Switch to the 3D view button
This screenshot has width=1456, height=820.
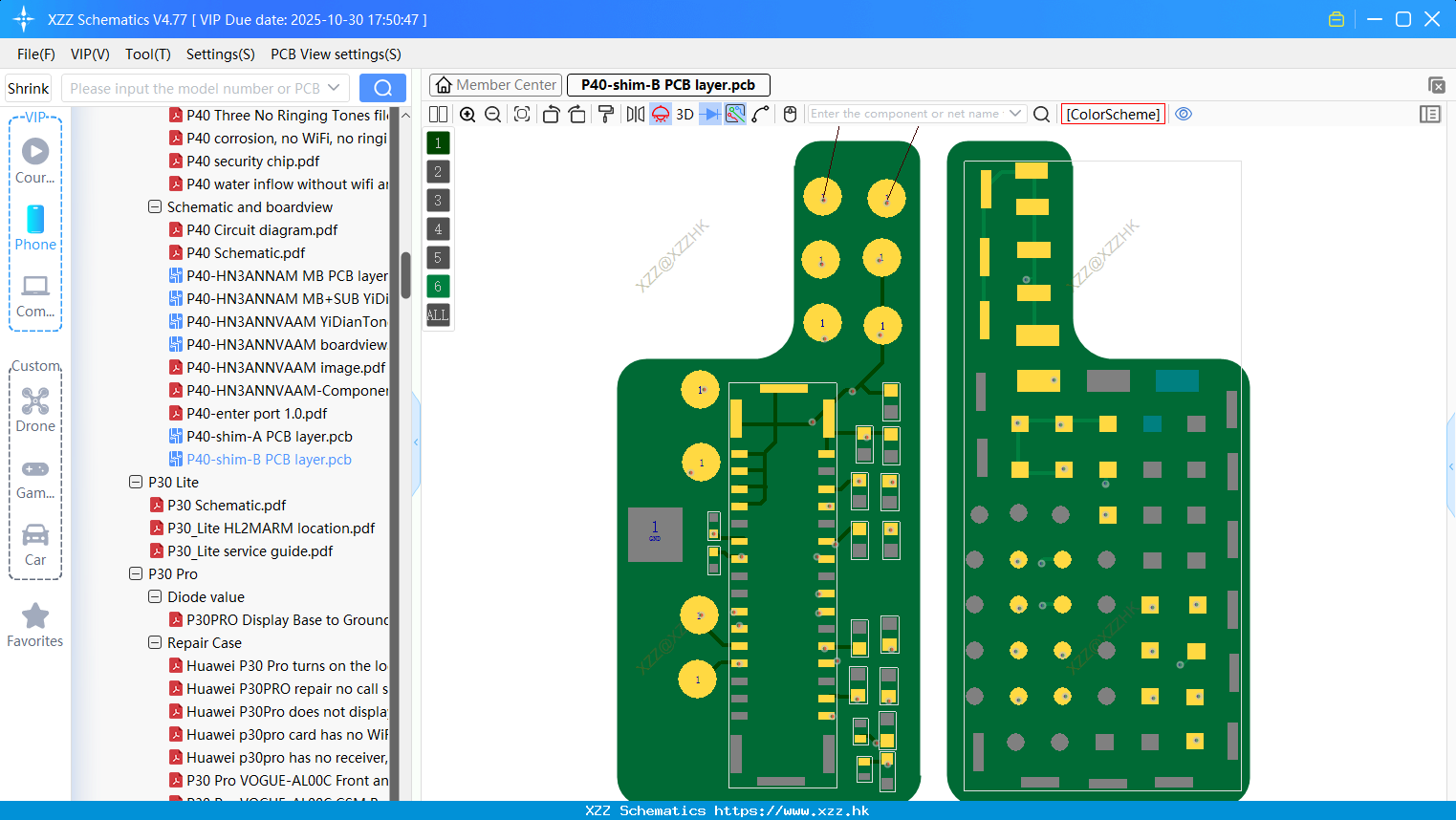(x=685, y=114)
